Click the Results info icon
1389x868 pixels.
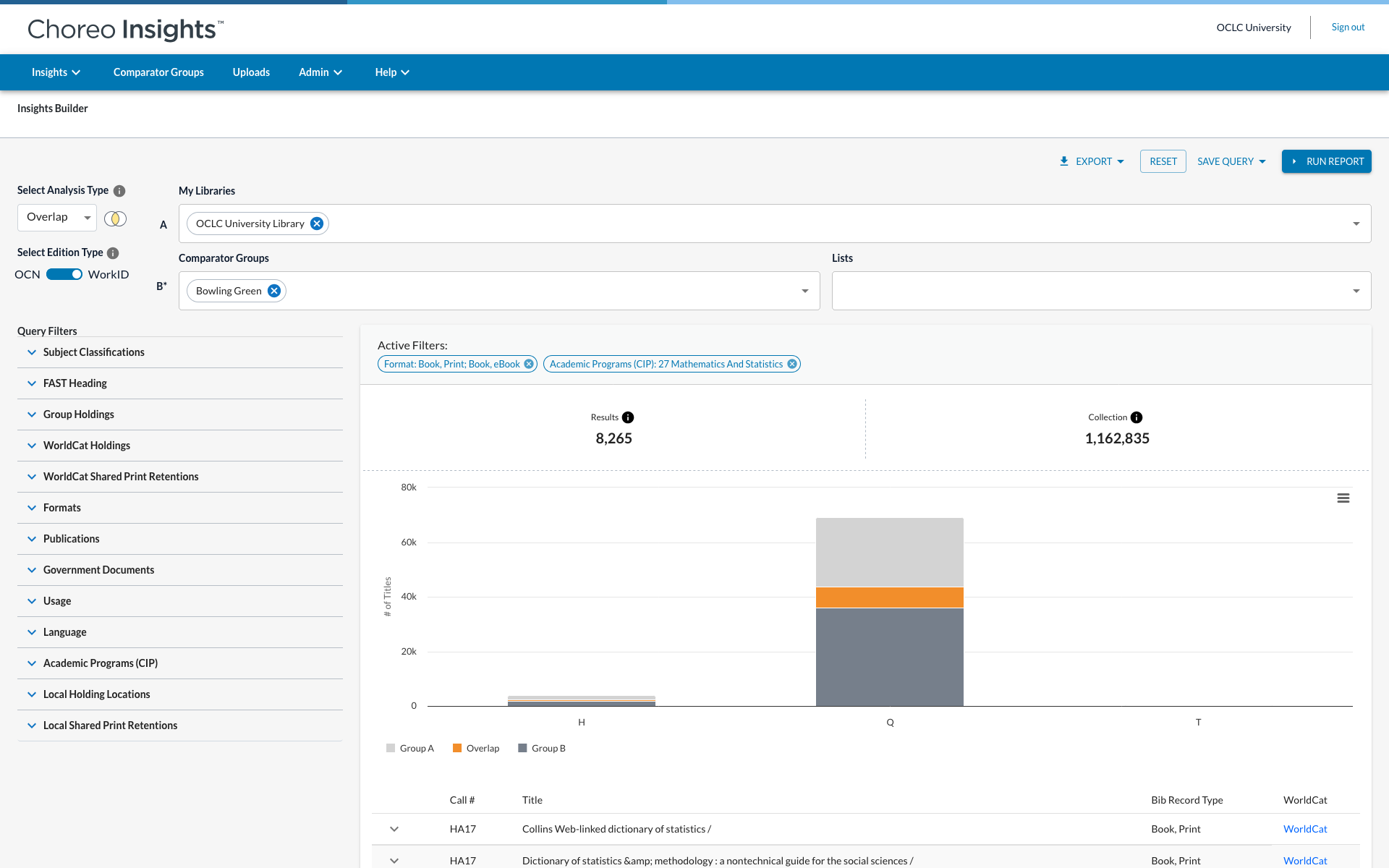pyautogui.click(x=628, y=417)
